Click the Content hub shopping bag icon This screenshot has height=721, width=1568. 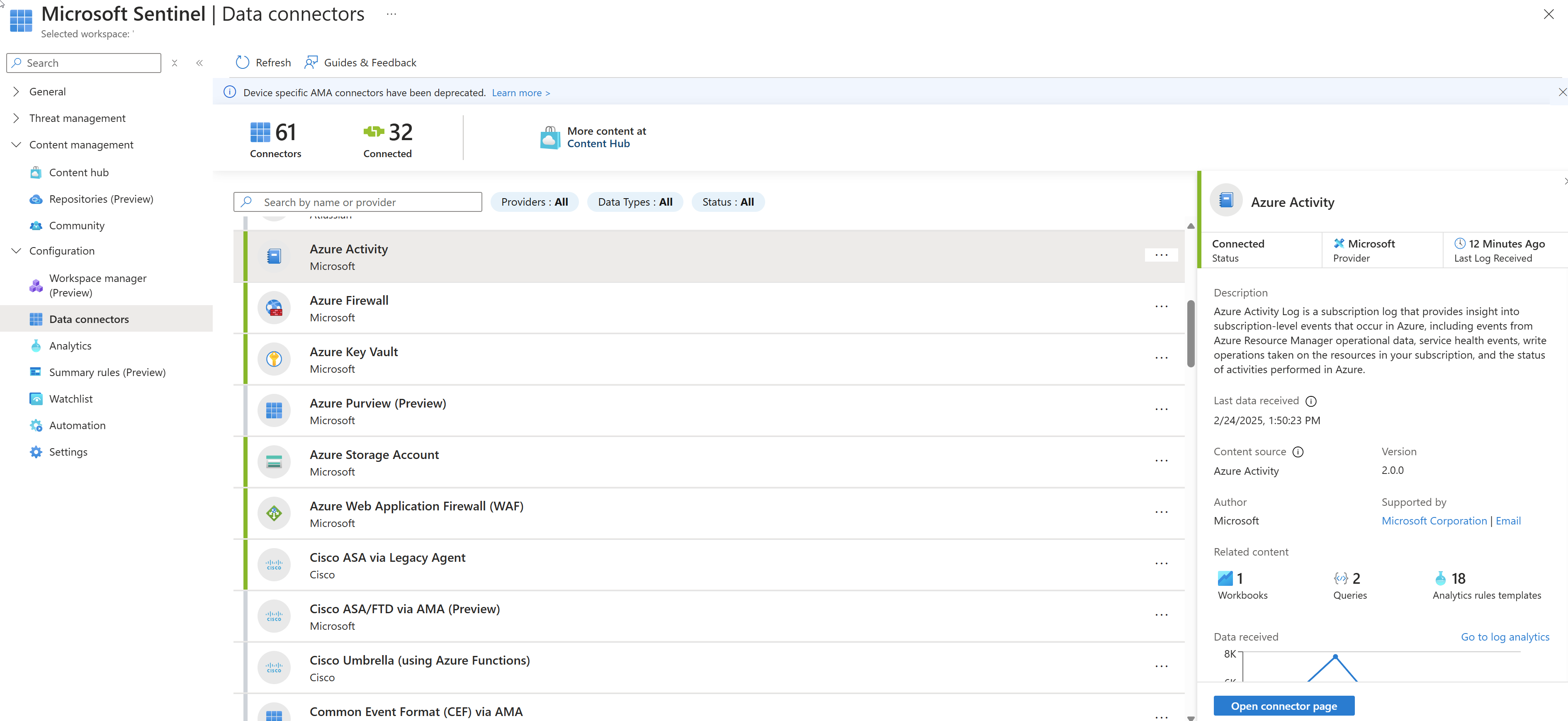(x=36, y=172)
